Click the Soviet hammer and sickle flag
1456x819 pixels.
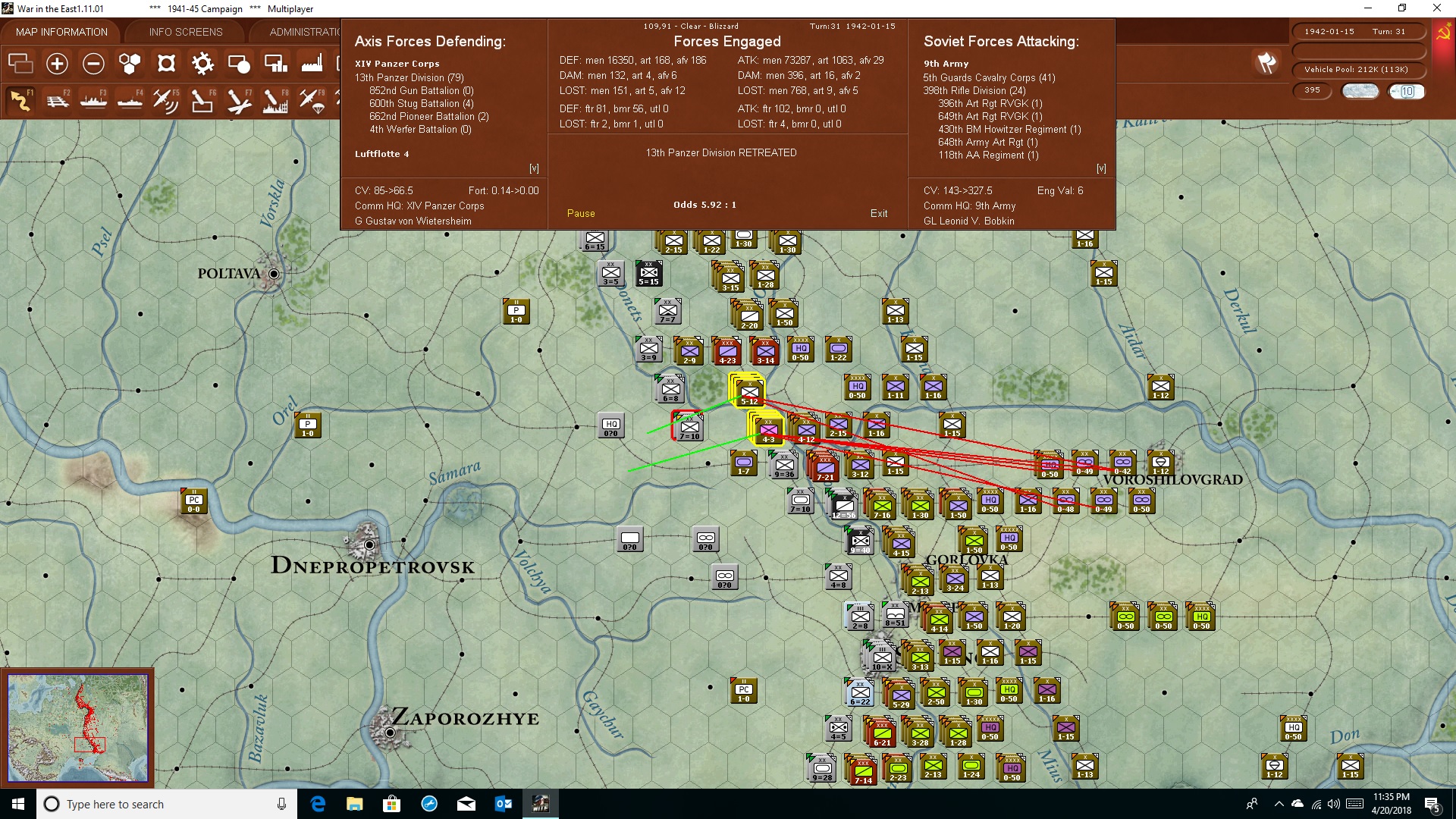click(x=1443, y=33)
